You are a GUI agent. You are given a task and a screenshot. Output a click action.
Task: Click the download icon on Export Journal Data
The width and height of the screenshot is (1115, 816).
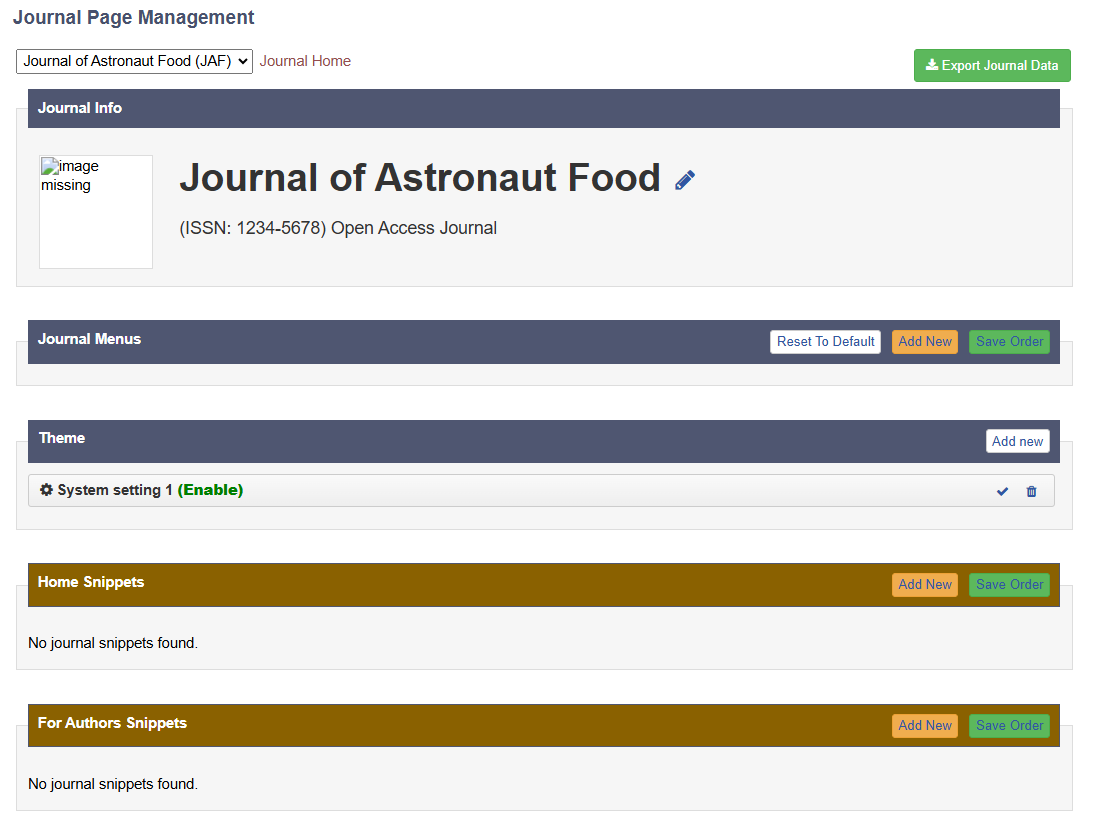(932, 65)
